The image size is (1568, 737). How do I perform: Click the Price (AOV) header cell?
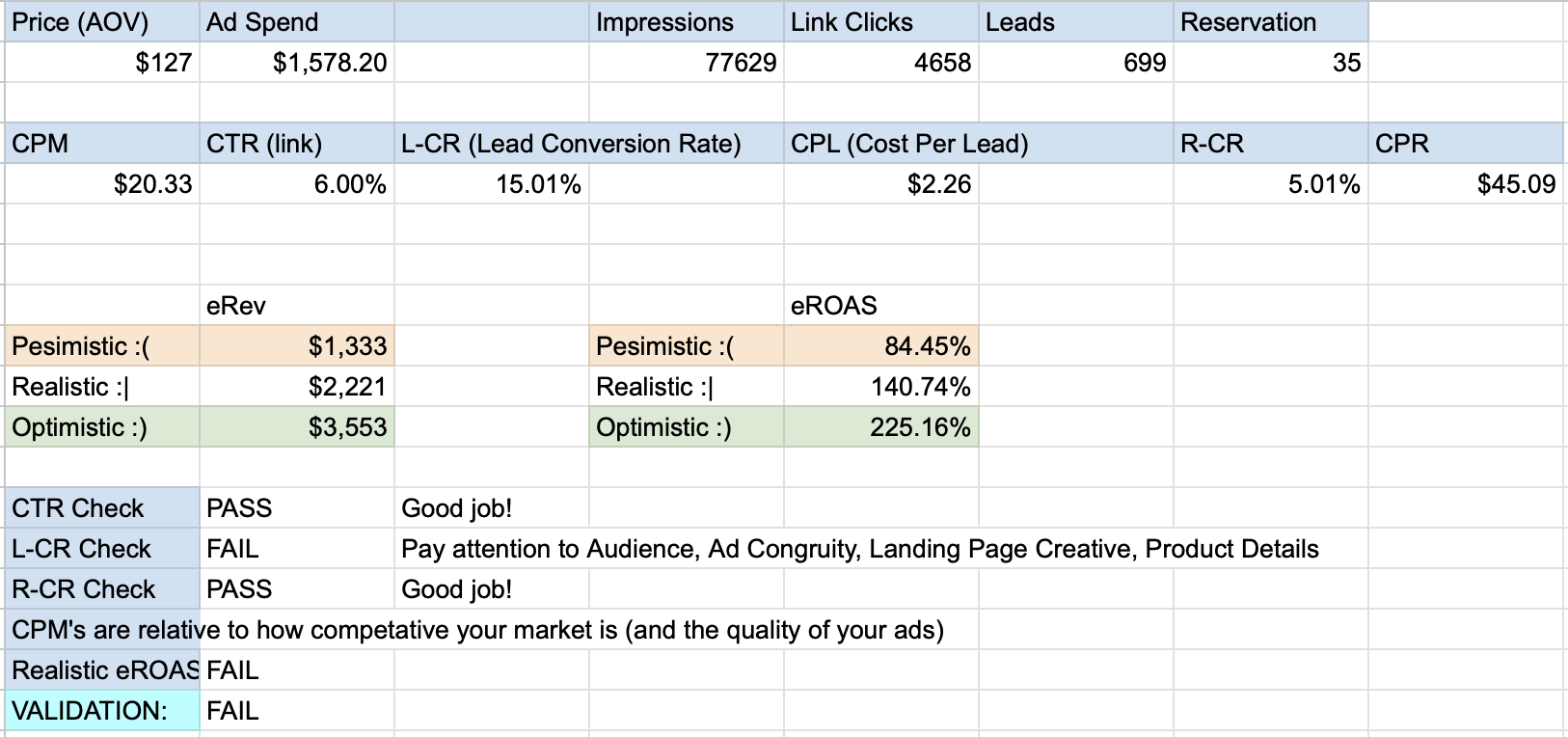102,22
